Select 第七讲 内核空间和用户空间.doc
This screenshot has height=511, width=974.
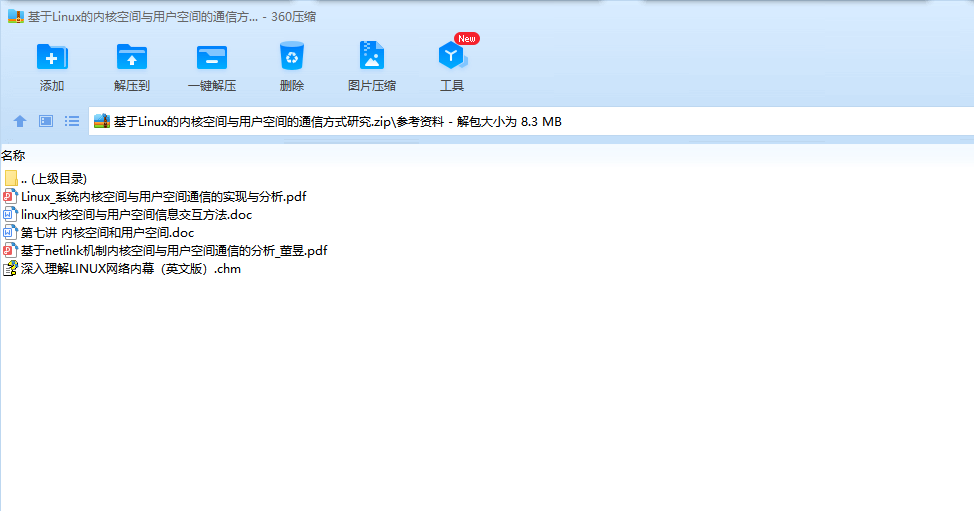(99, 233)
